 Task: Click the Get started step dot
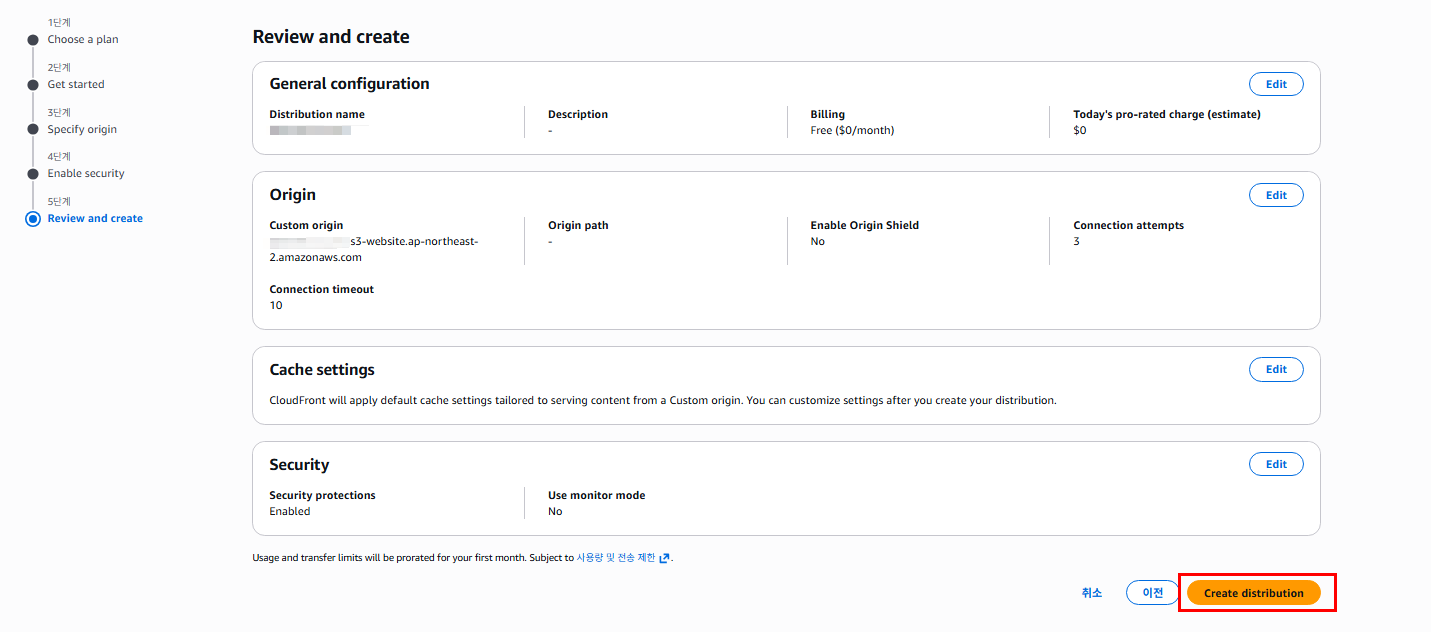point(33,85)
